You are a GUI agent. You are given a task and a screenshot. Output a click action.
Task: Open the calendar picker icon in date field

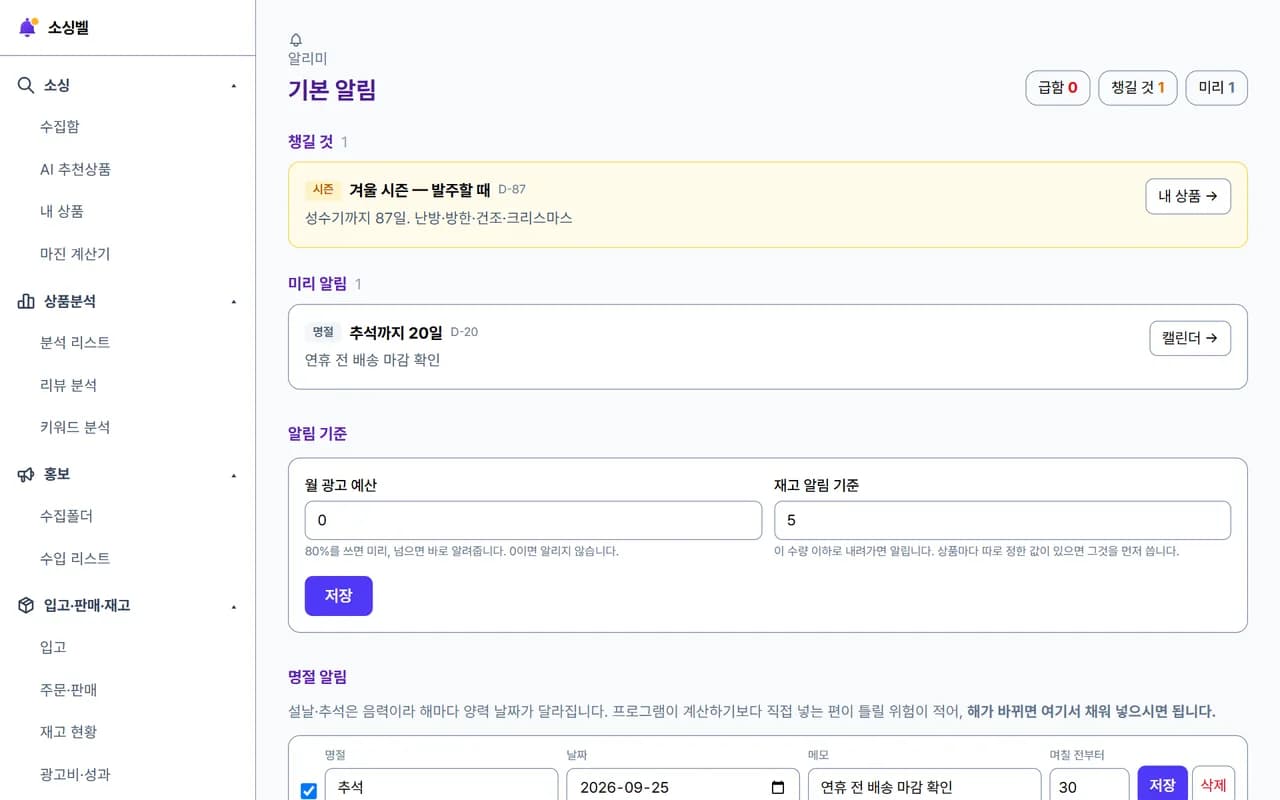(x=778, y=787)
